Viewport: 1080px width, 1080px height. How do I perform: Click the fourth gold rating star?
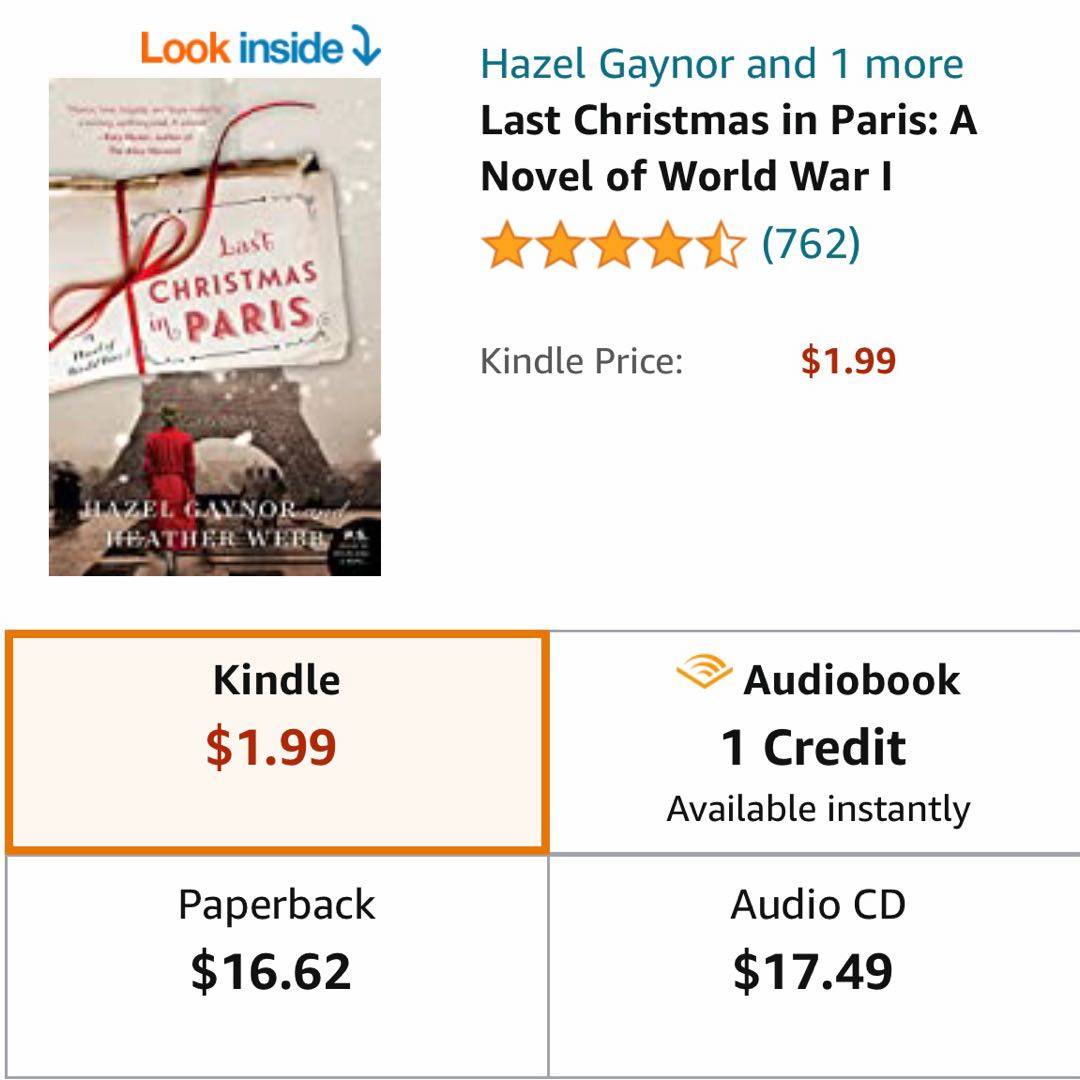coord(667,245)
